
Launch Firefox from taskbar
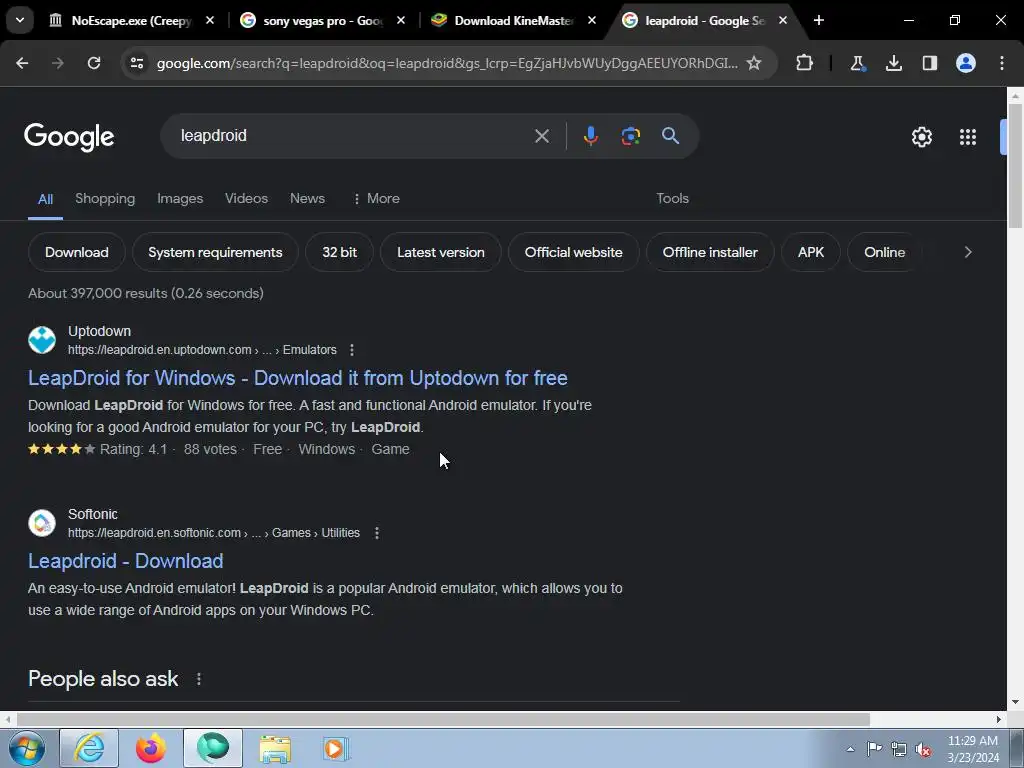click(151, 748)
